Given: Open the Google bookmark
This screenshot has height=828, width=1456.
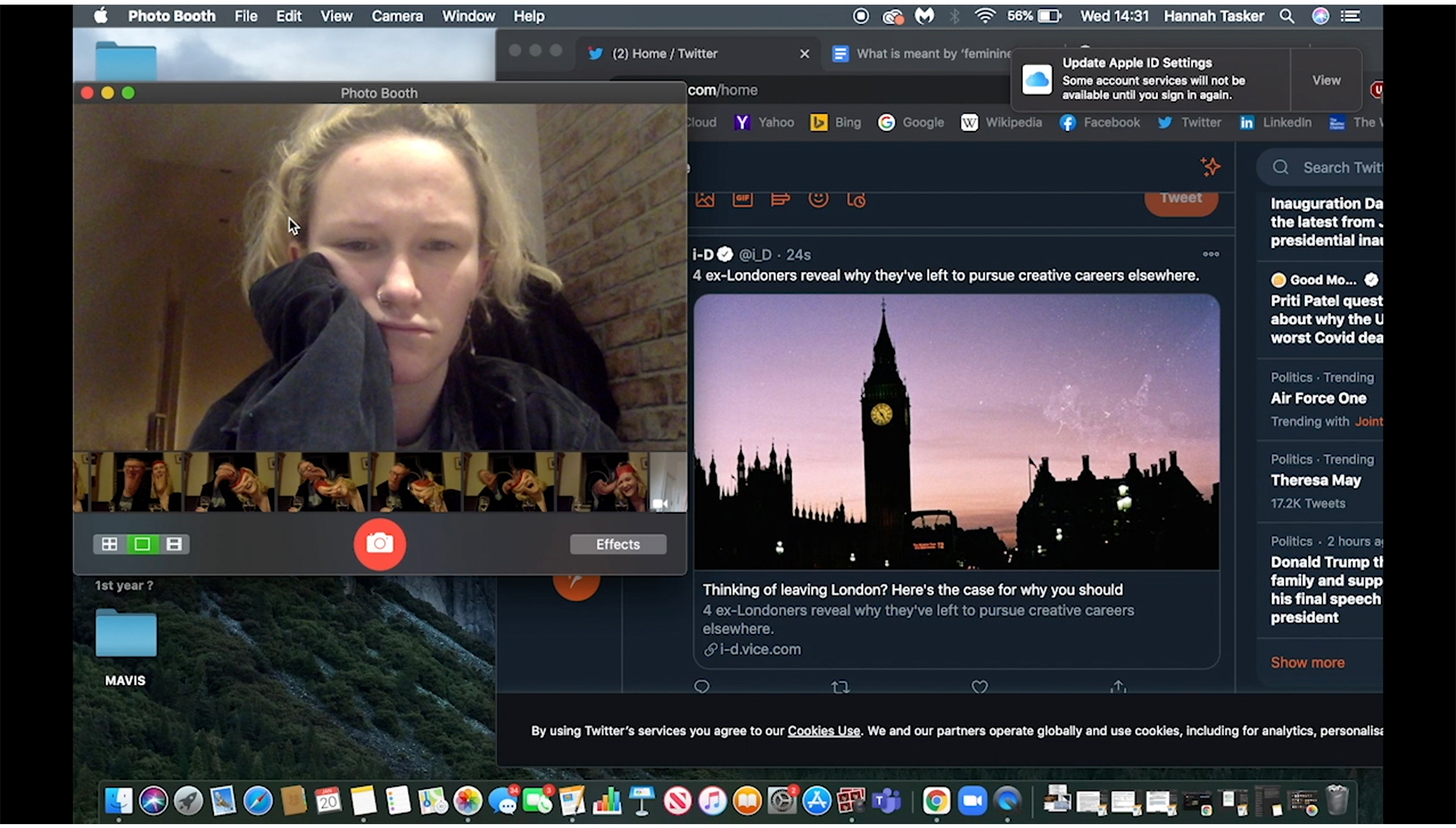Looking at the screenshot, I should point(911,122).
